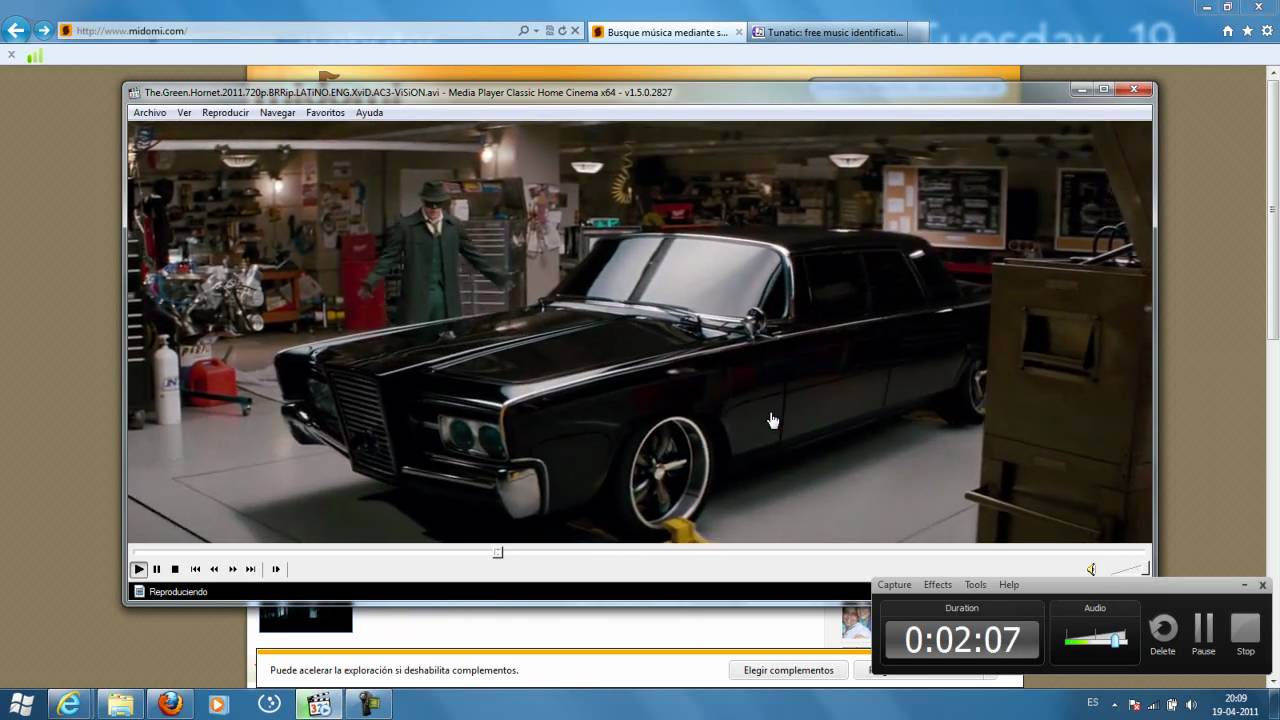Stop loading the page with the X in the address bar

tap(575, 31)
